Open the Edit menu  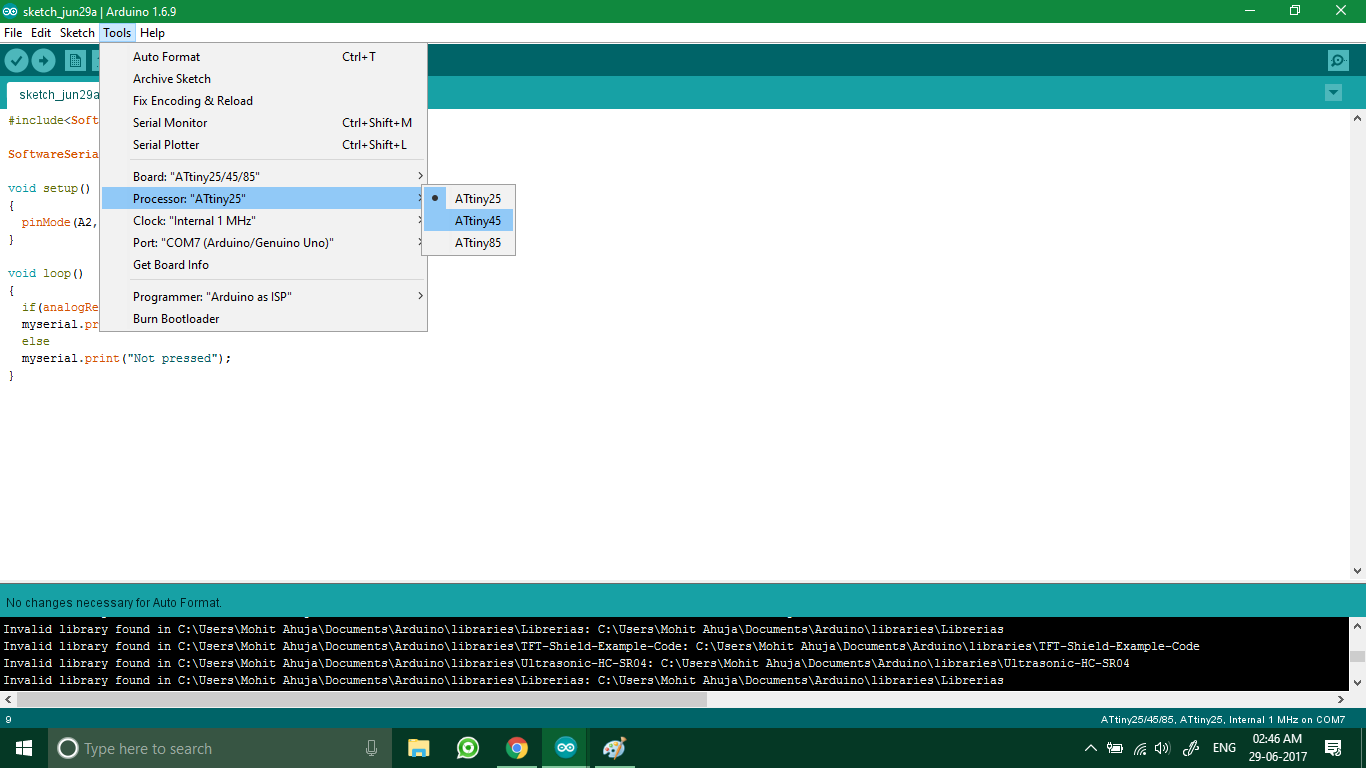coord(41,33)
